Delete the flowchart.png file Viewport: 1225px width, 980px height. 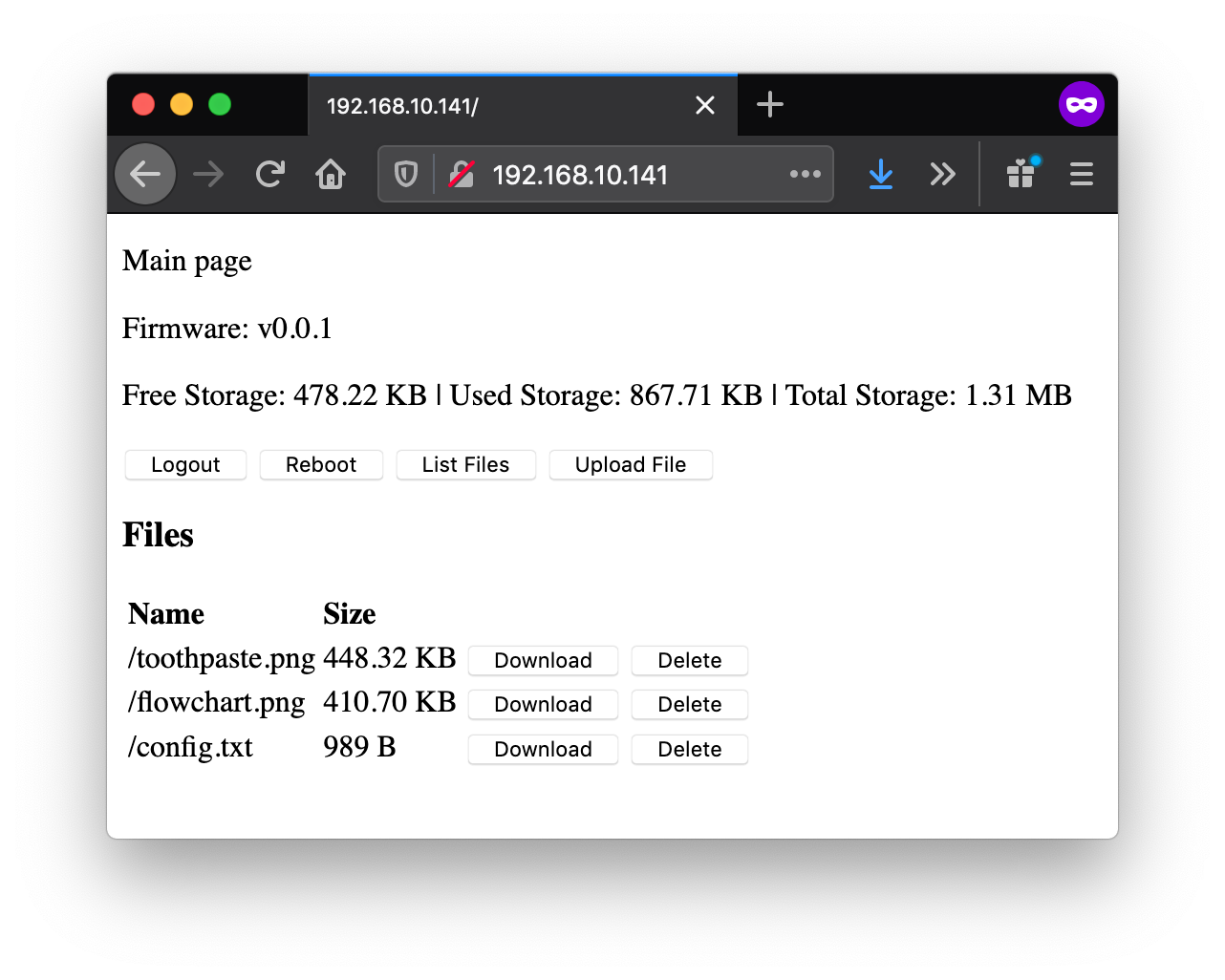pos(690,705)
